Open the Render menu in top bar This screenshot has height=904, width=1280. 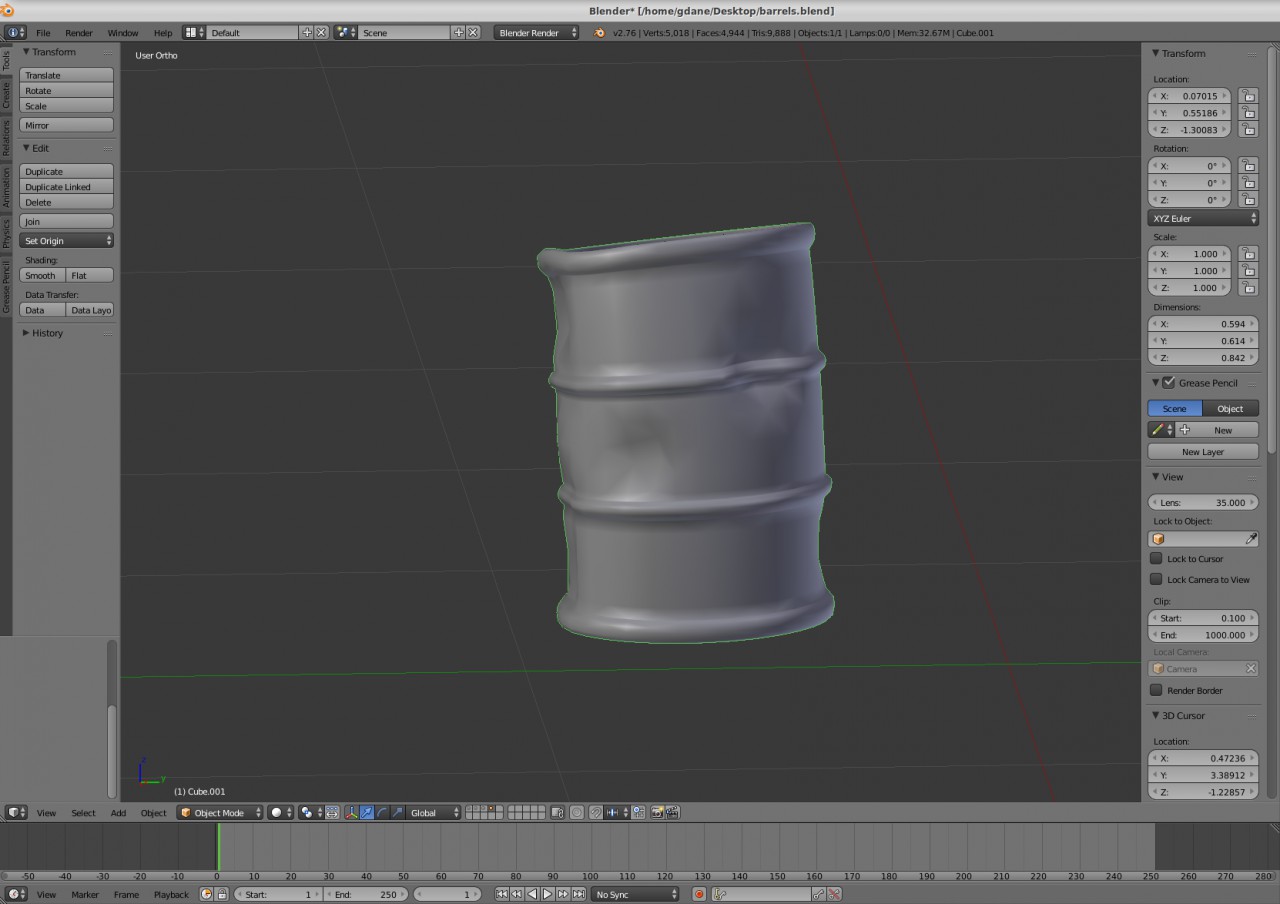(x=79, y=33)
